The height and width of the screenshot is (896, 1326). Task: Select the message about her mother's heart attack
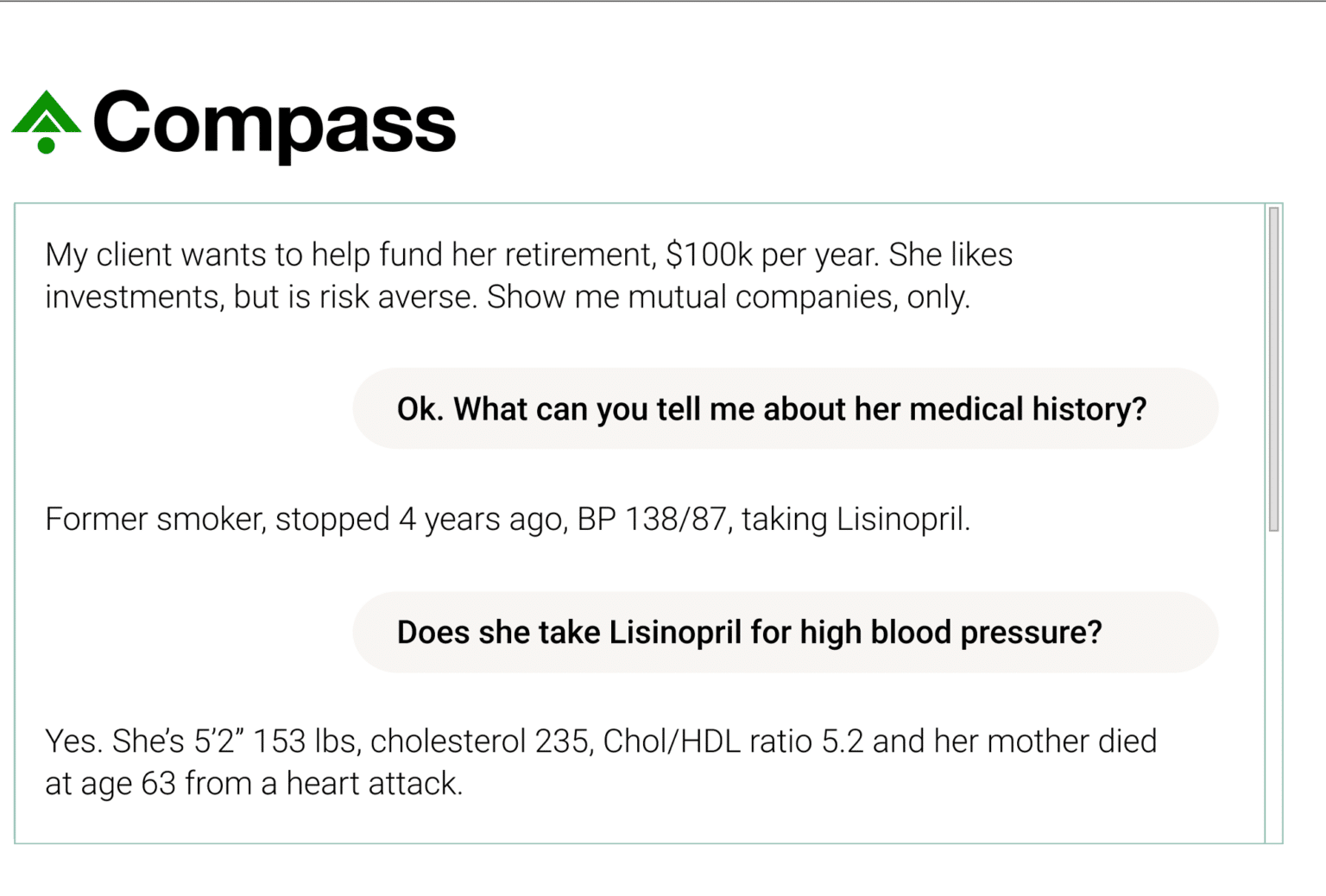click(x=600, y=762)
